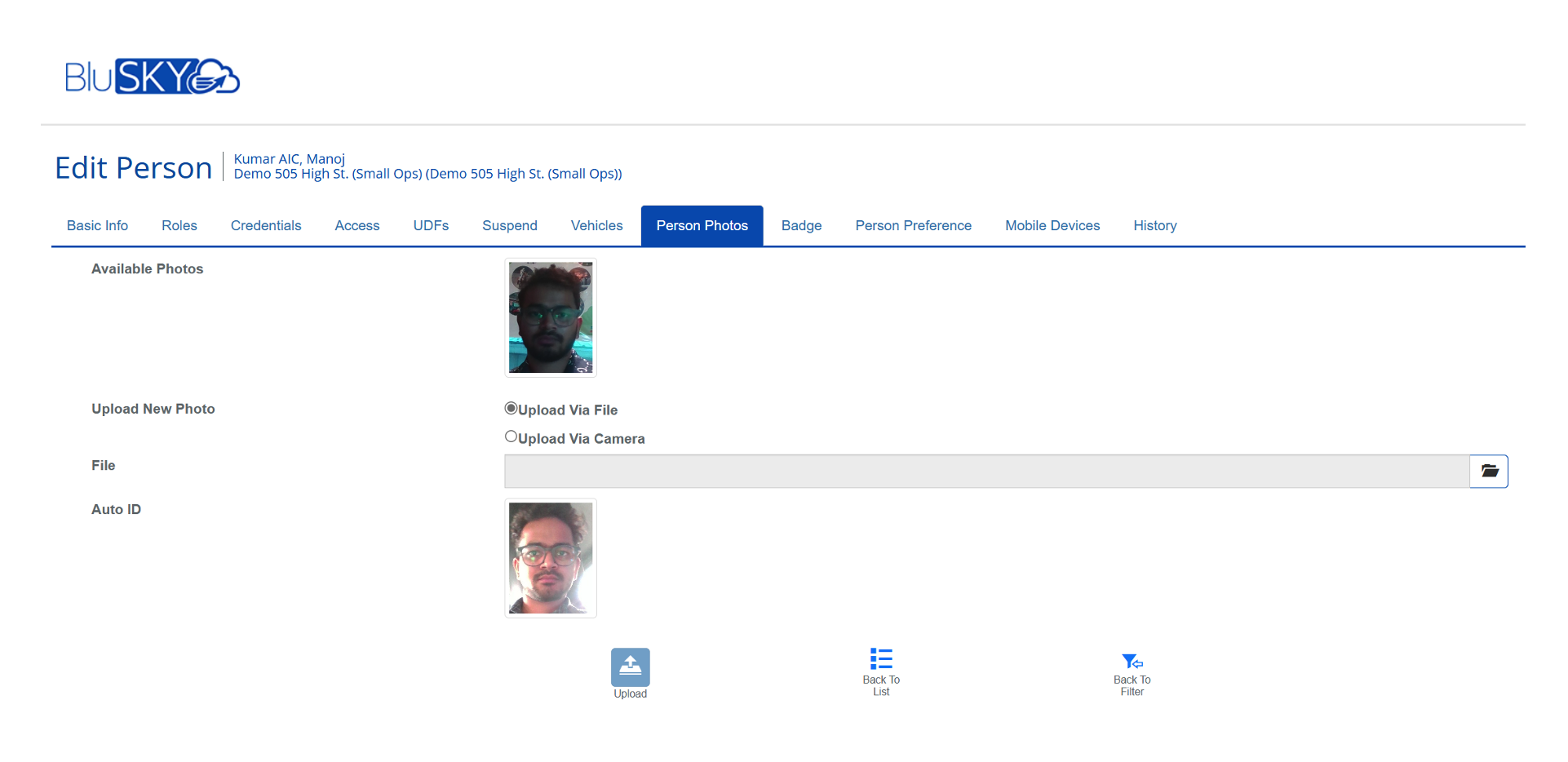The height and width of the screenshot is (762, 1568).
Task: Click the Auto ID photo thumbnail
Action: click(550, 558)
